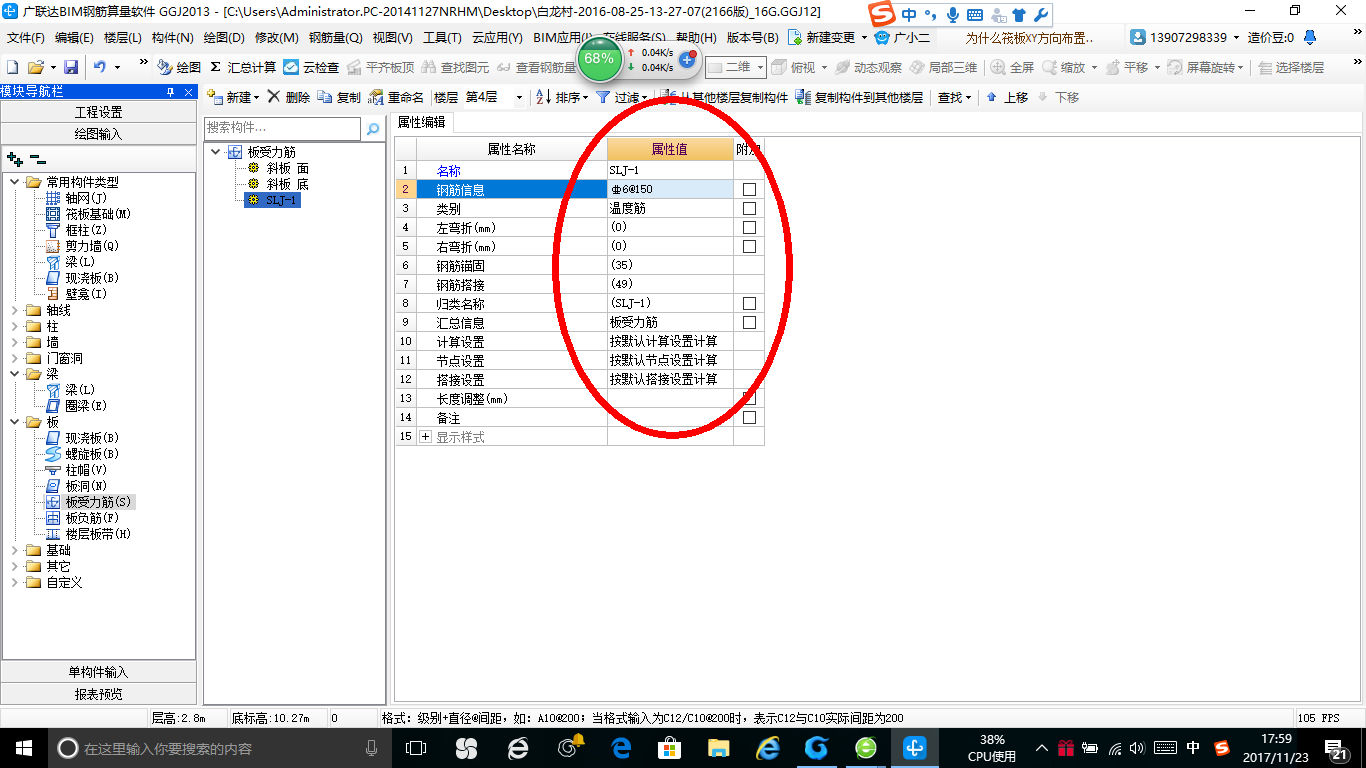Click the 单构件输入 navigation button
This screenshot has height=768, width=1366.
(x=98, y=672)
